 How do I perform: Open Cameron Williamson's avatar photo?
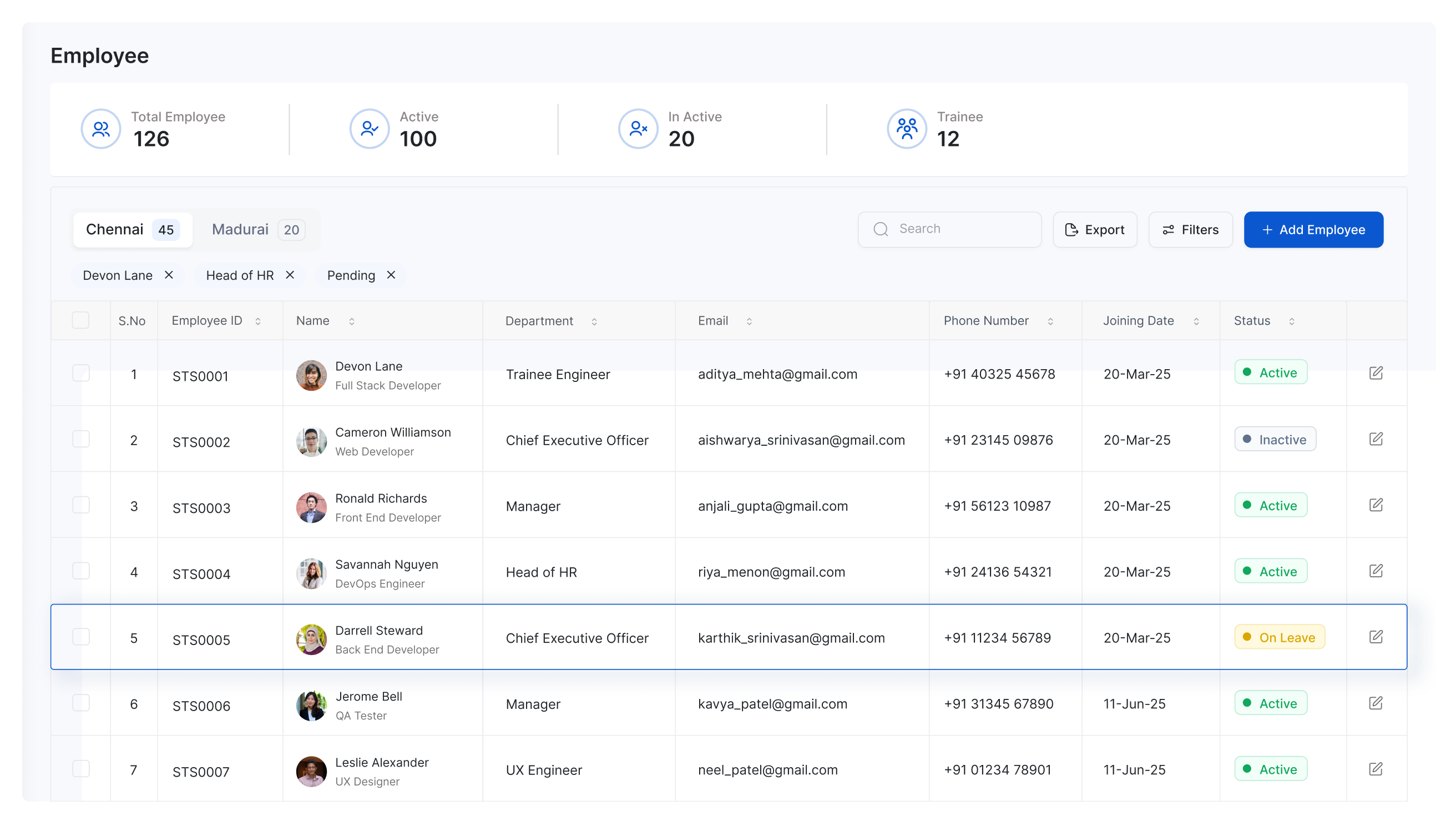click(x=311, y=441)
